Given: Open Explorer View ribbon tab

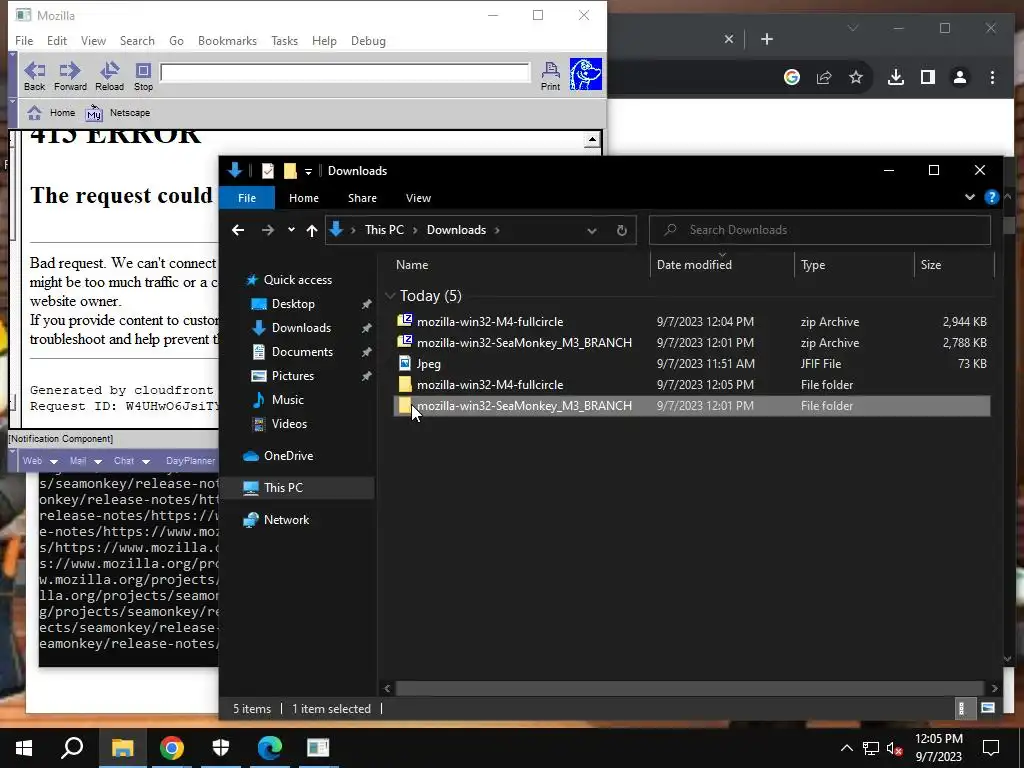Looking at the screenshot, I should click(x=418, y=198).
